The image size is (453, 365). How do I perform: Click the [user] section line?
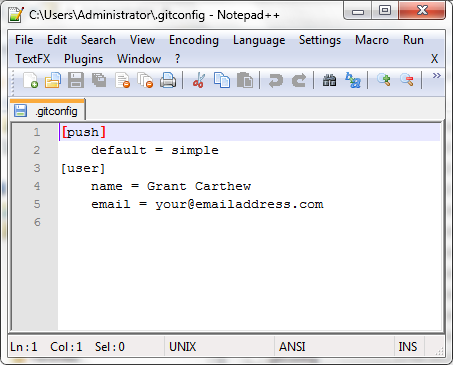pyautogui.click(x=83, y=168)
